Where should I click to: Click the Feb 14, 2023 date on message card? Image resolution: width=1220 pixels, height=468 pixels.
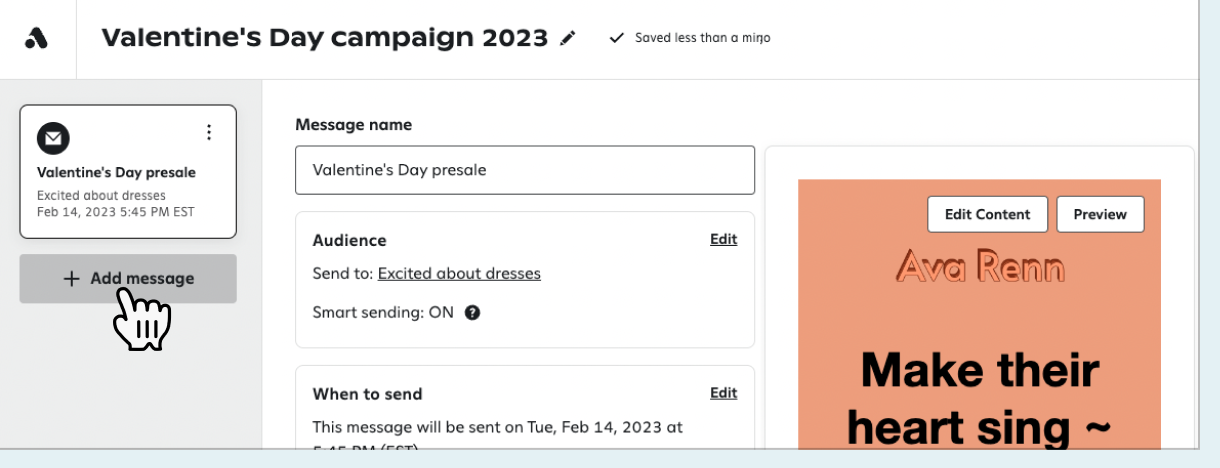pyautogui.click(x=115, y=212)
